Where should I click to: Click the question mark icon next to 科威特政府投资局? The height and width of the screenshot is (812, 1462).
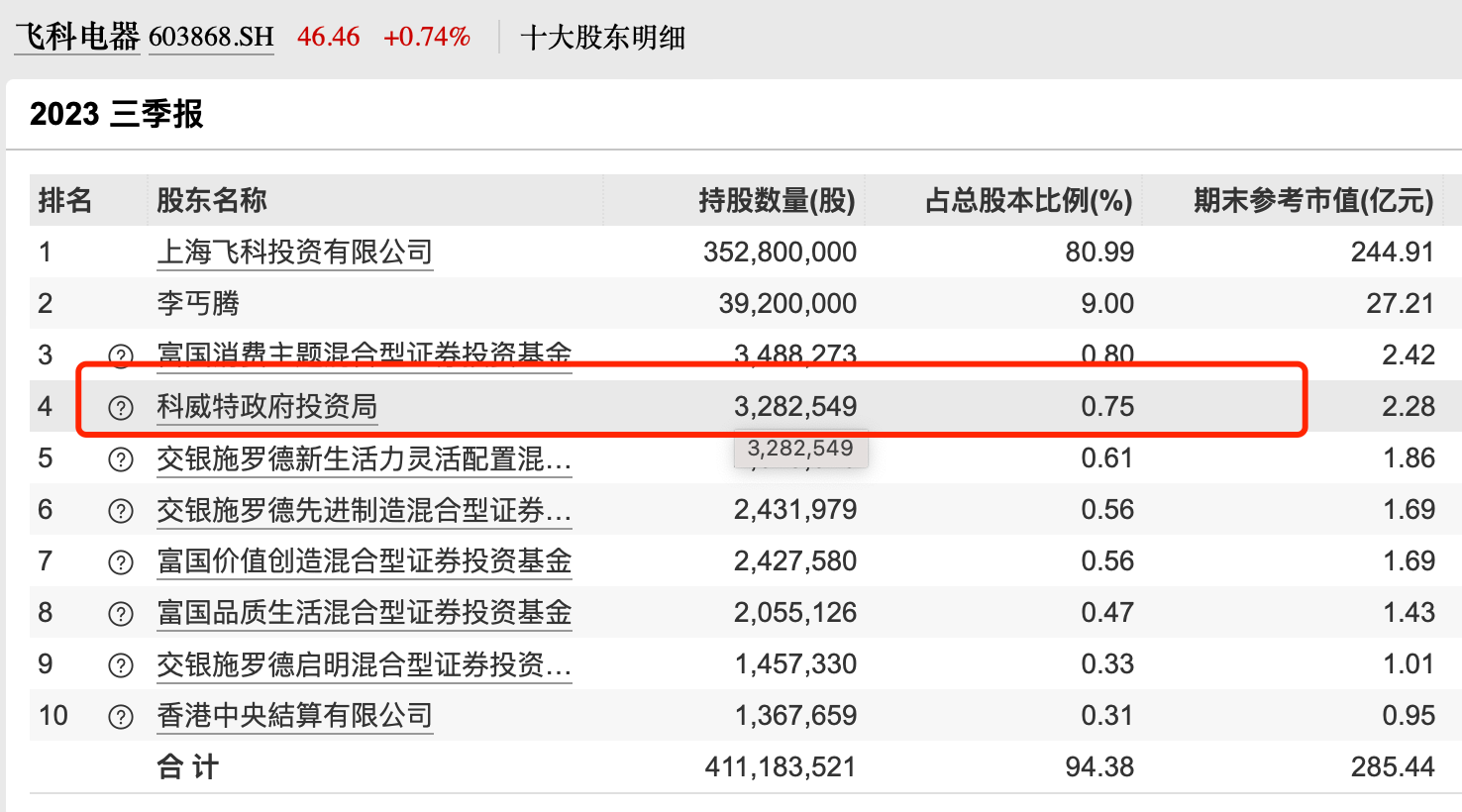coord(120,406)
